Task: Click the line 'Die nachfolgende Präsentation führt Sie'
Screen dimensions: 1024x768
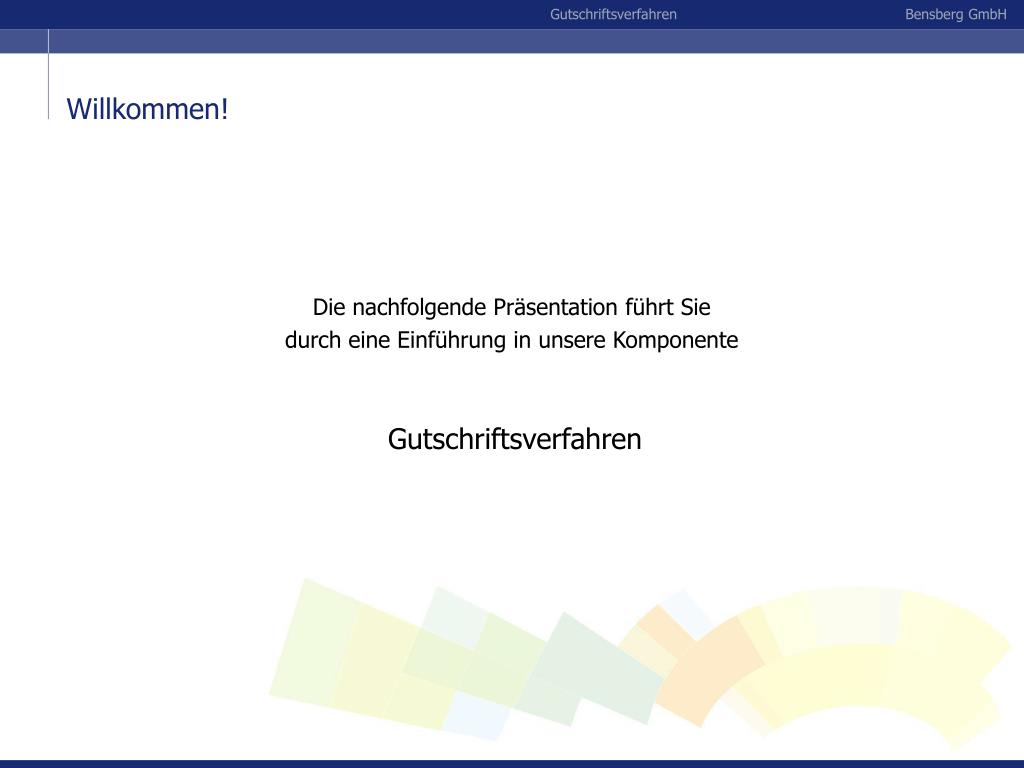Action: [511, 308]
